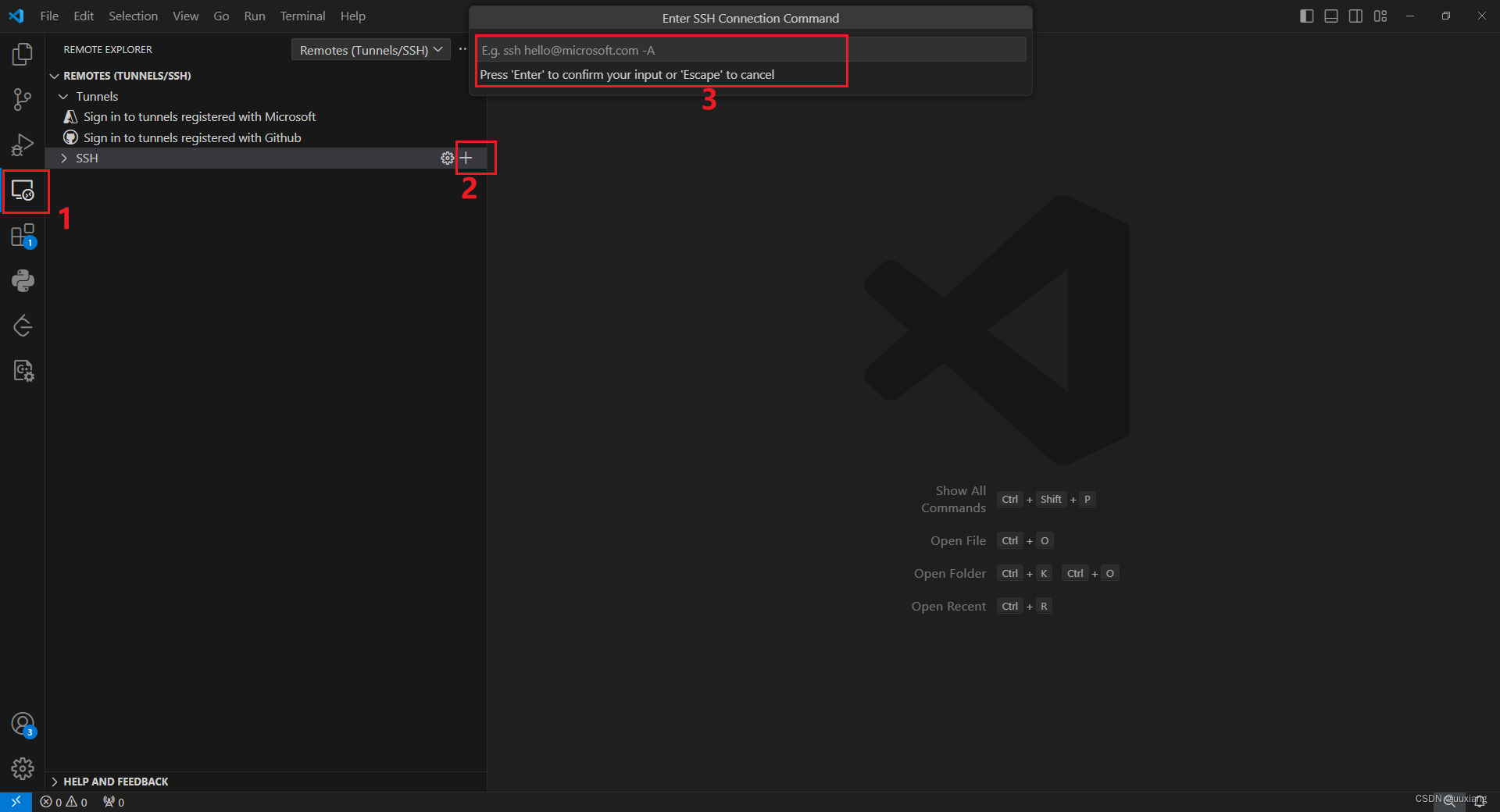Open the Extensions view
This screenshot has height=812, width=1500.
point(23,235)
